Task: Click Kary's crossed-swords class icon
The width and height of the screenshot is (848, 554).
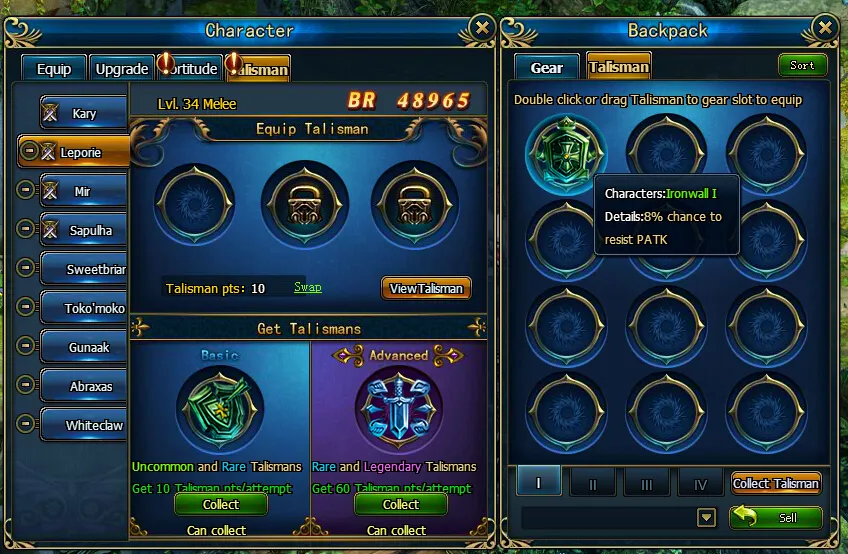Action: pyautogui.click(x=50, y=113)
